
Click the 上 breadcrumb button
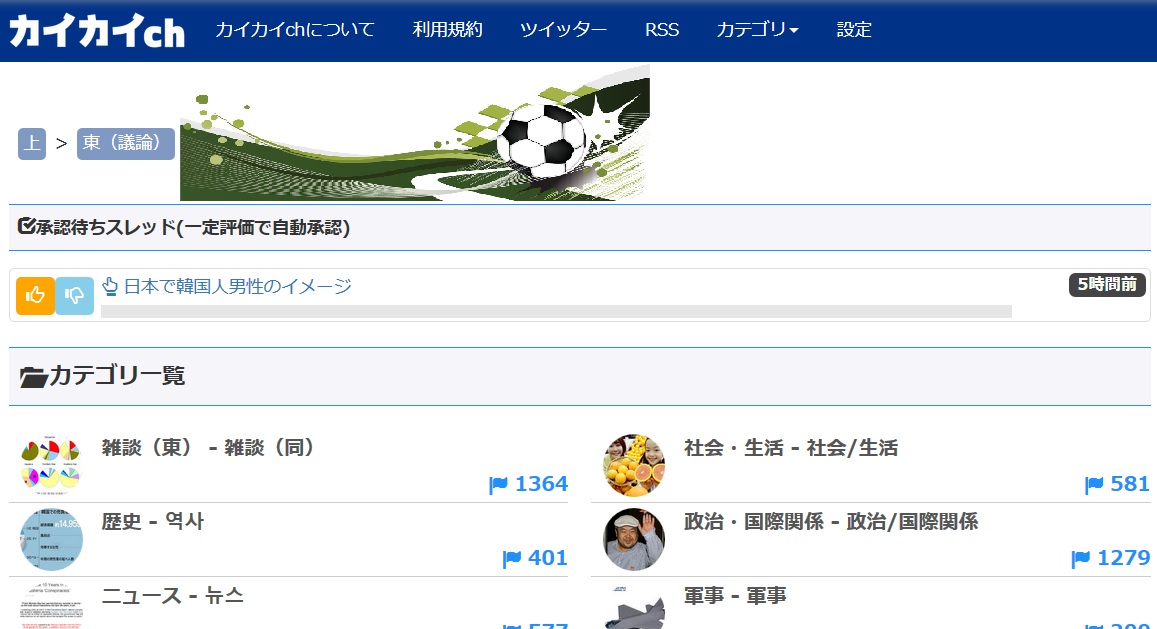32,143
